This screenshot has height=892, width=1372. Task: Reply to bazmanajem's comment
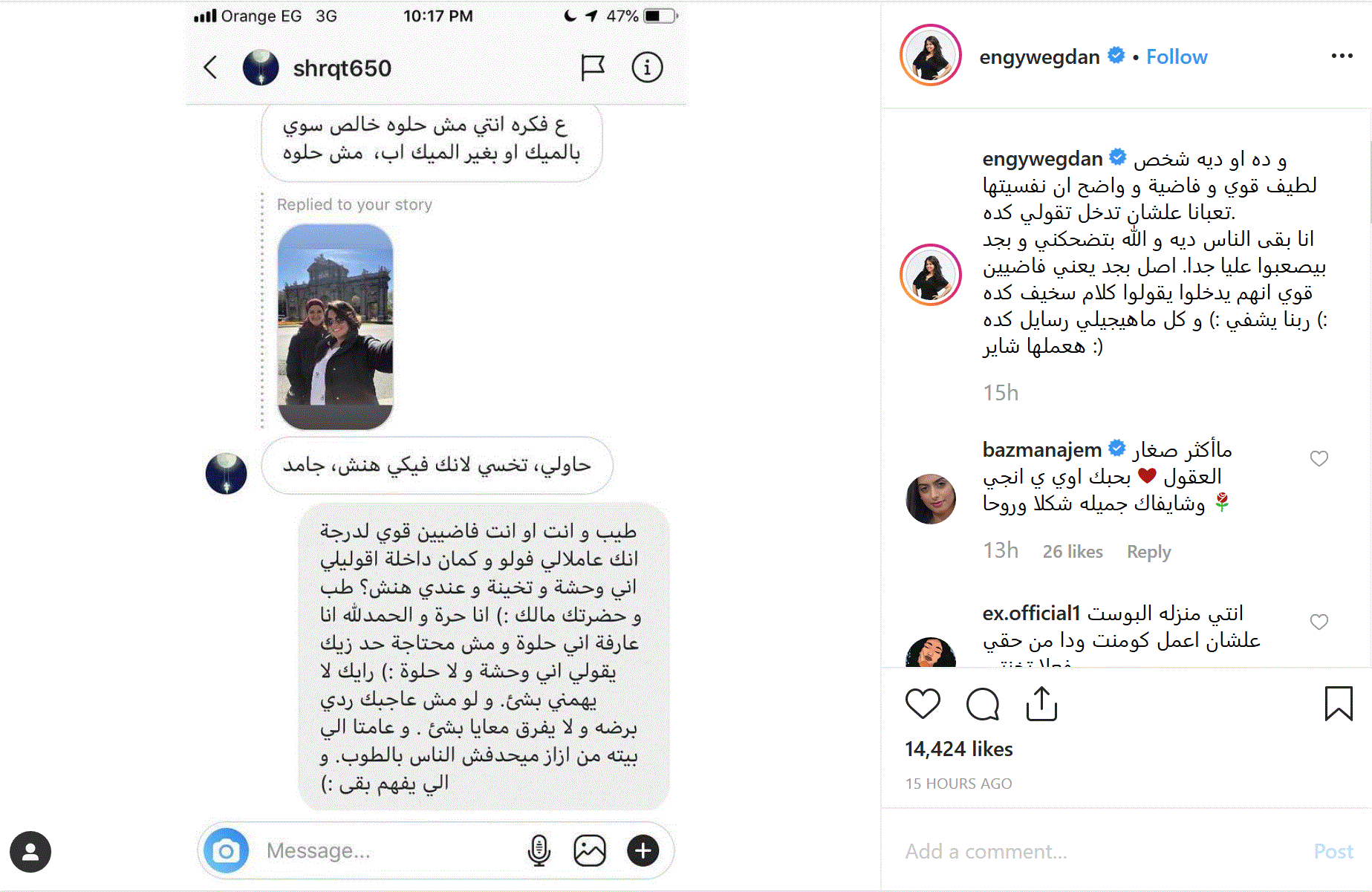(1148, 552)
